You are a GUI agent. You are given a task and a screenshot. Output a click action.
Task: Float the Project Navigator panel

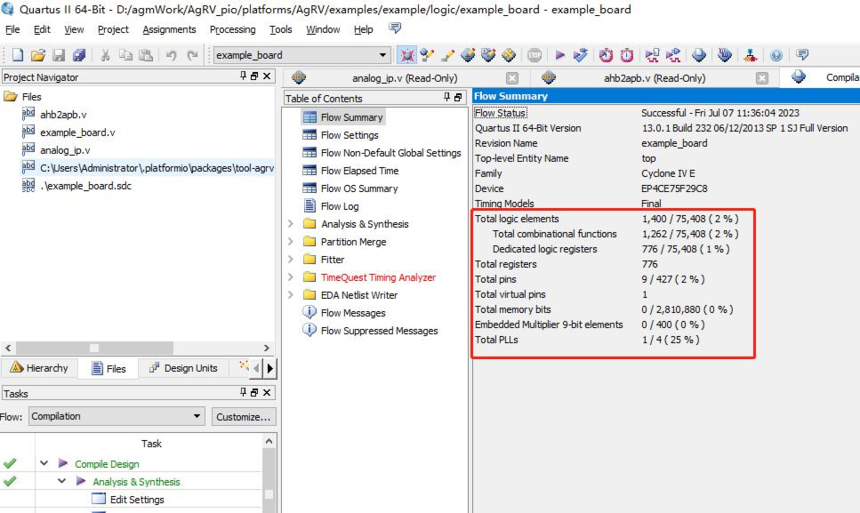point(254,76)
